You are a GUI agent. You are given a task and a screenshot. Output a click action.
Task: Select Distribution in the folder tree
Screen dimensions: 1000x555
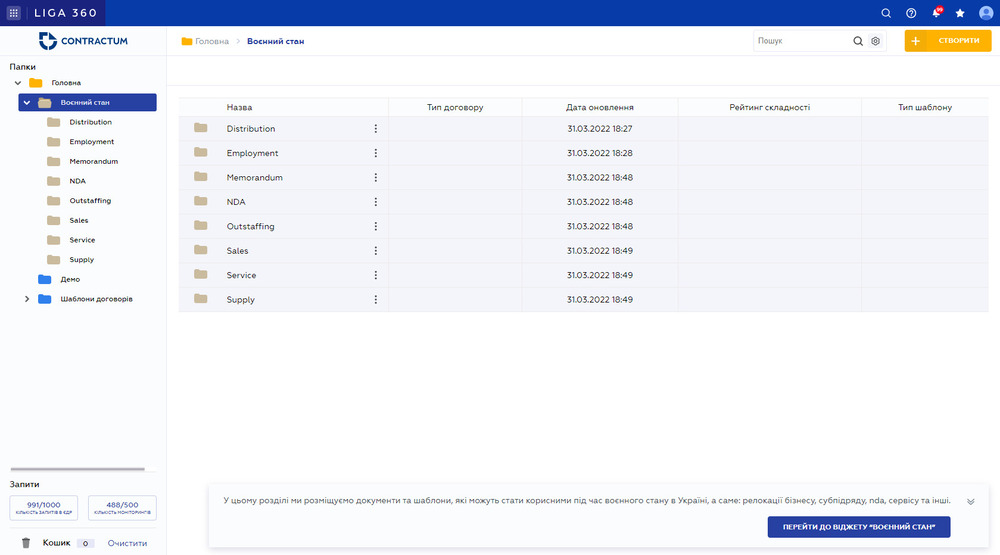pos(91,122)
